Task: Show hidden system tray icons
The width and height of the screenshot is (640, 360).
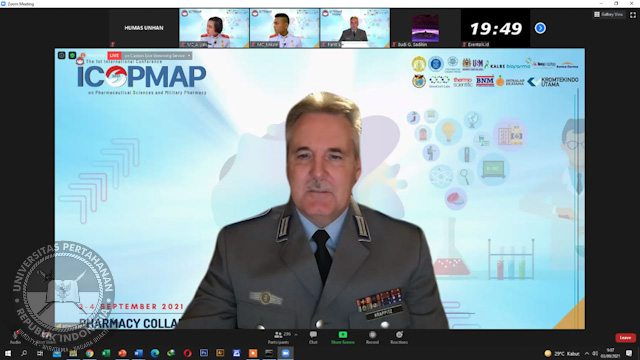Action: 587,353
